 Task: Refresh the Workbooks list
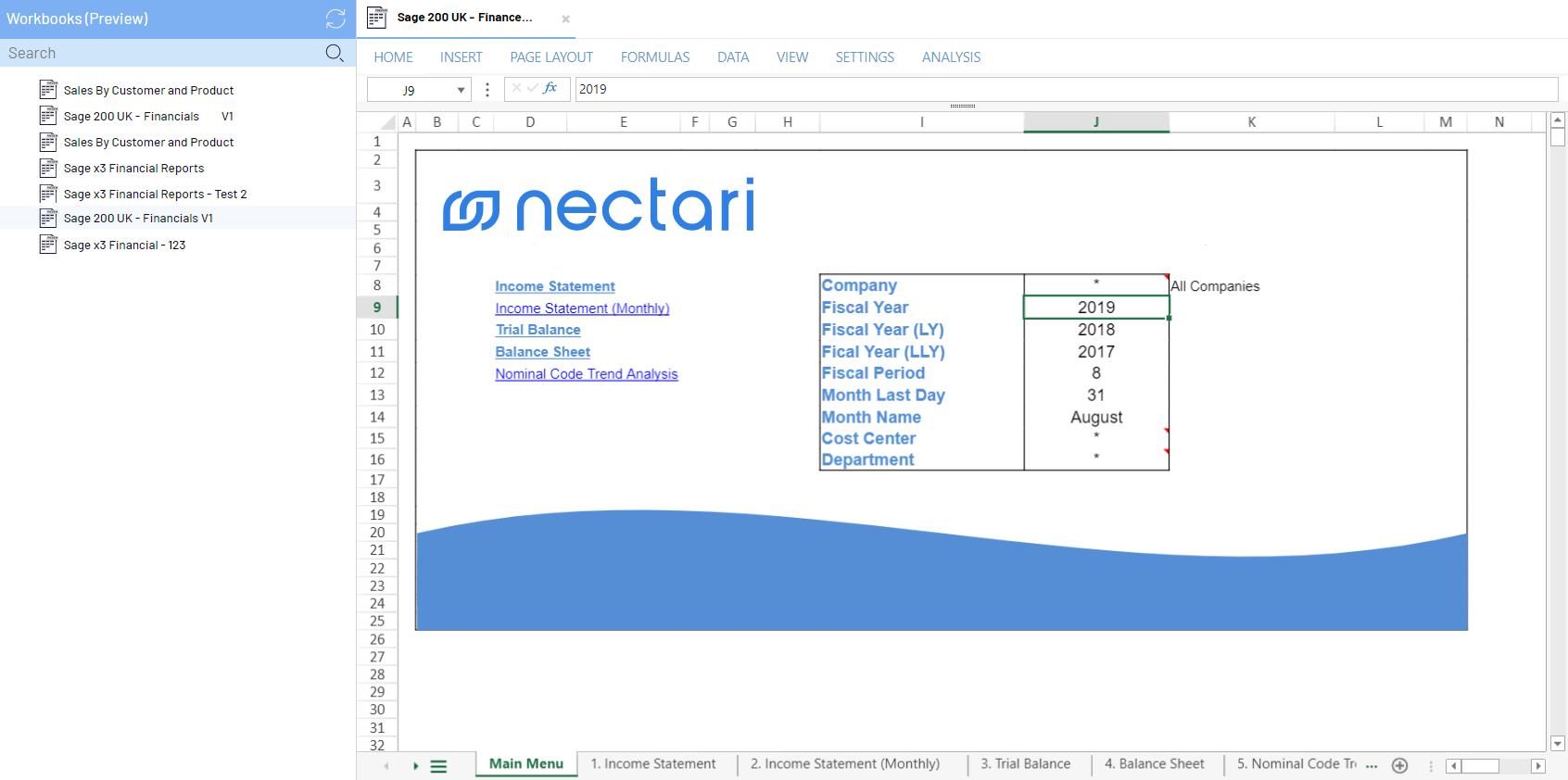coord(335,19)
